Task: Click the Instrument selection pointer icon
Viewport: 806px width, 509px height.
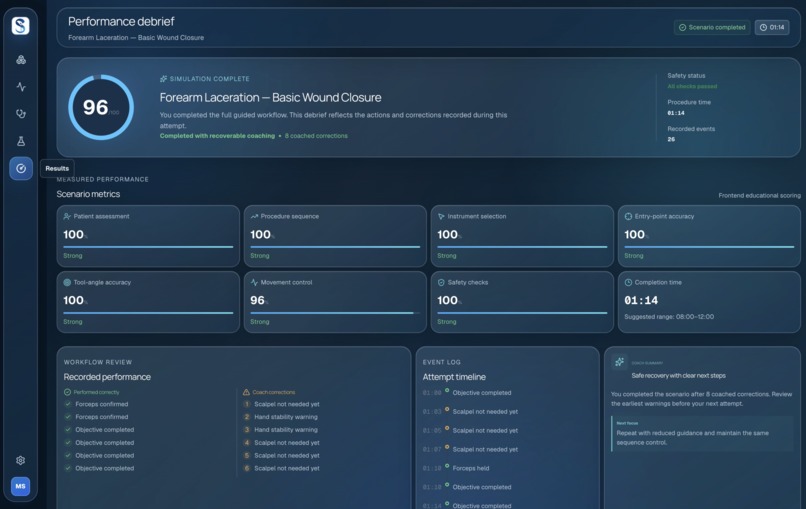Action: (x=441, y=216)
